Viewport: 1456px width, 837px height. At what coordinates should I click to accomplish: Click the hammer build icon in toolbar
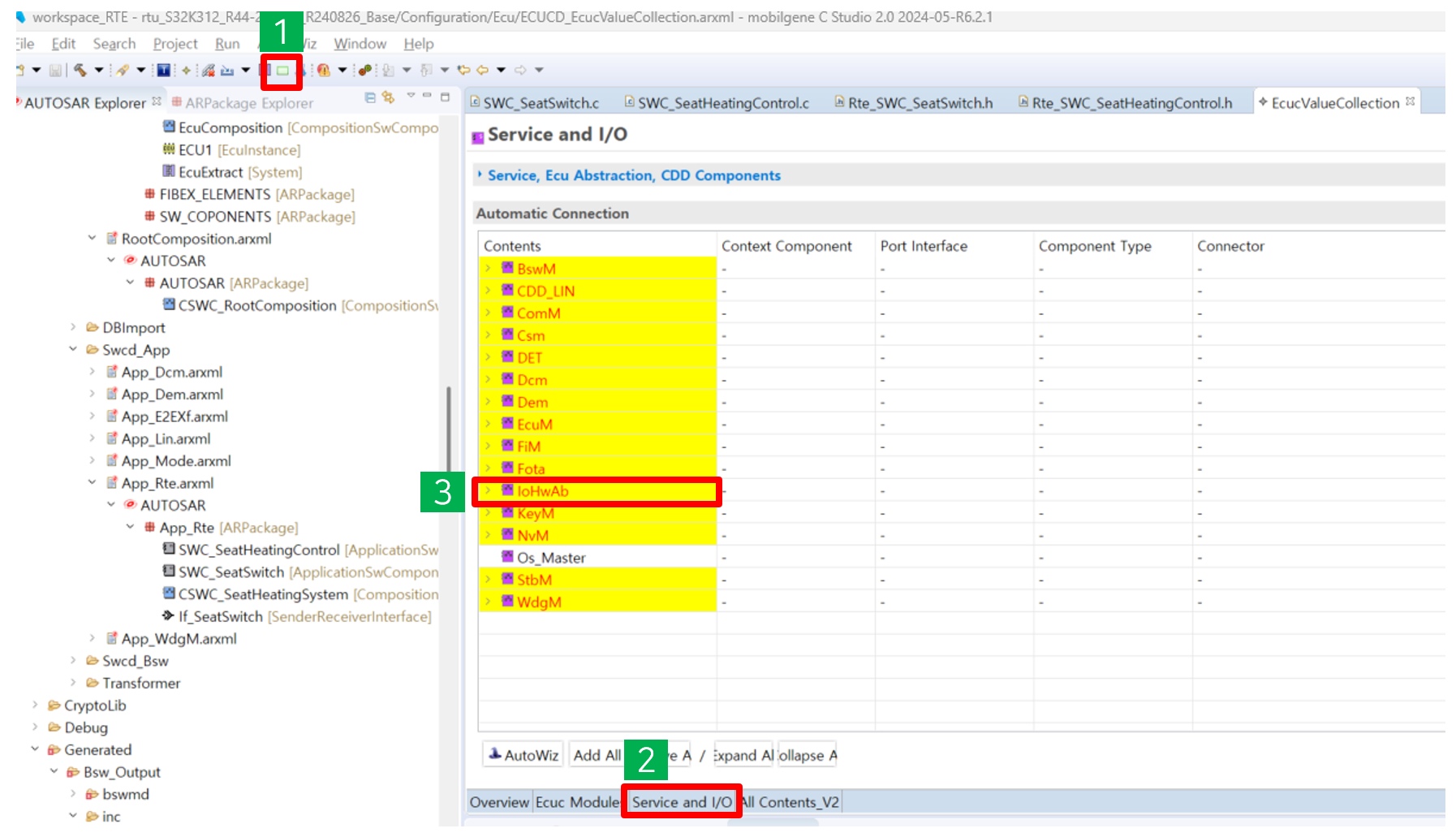[80, 71]
